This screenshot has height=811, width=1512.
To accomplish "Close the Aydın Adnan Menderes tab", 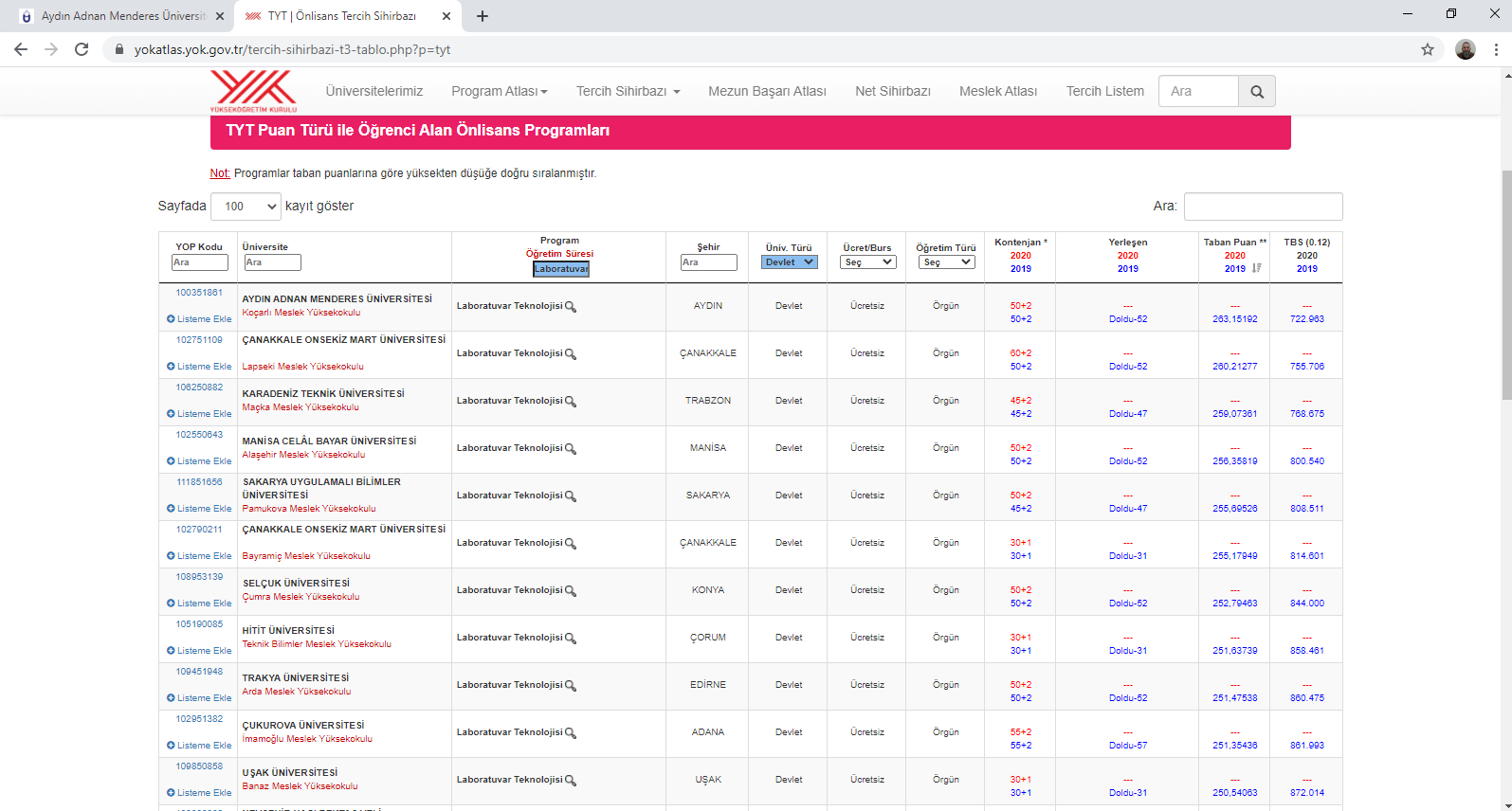I will (x=220, y=16).
